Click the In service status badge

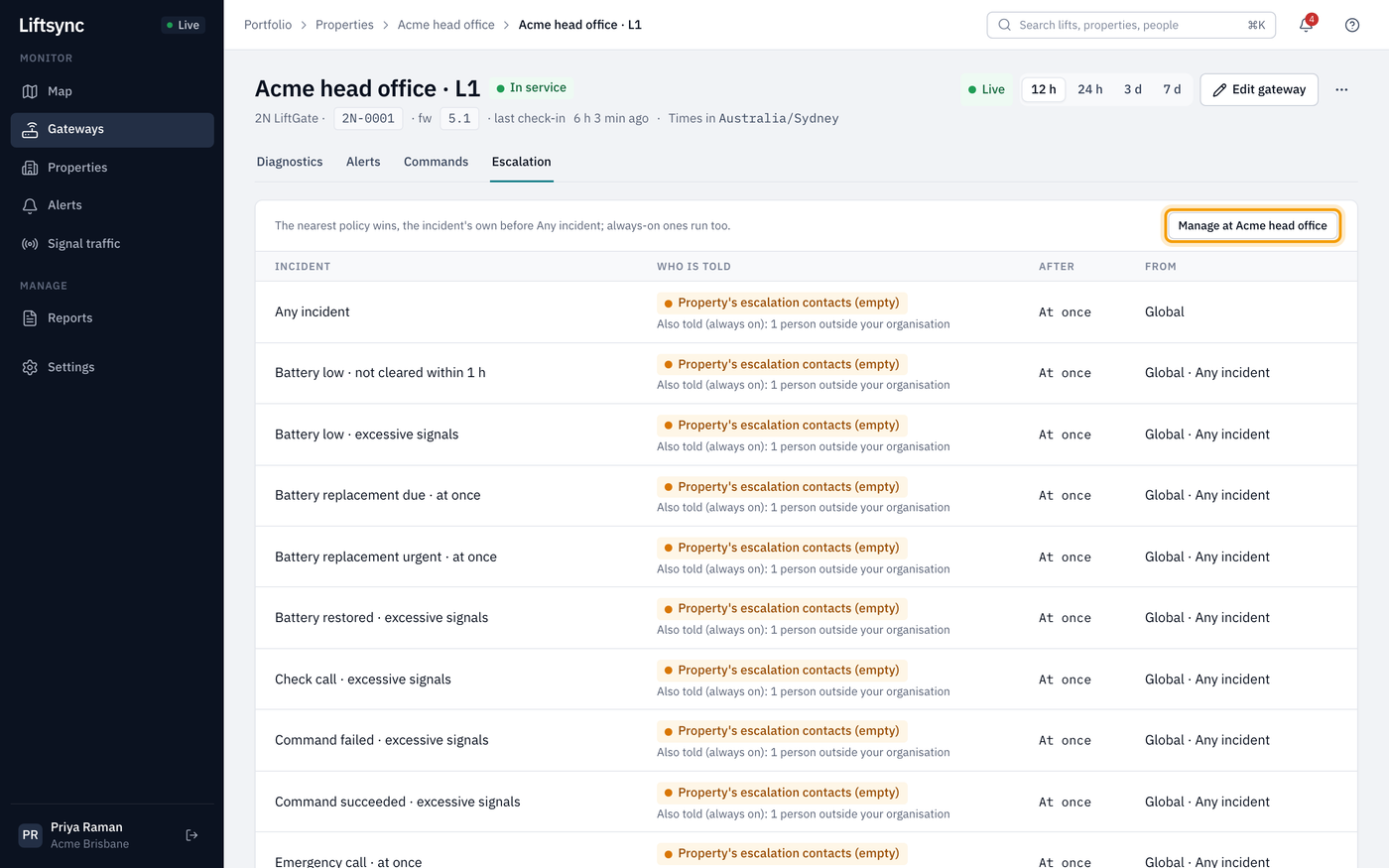click(x=532, y=88)
